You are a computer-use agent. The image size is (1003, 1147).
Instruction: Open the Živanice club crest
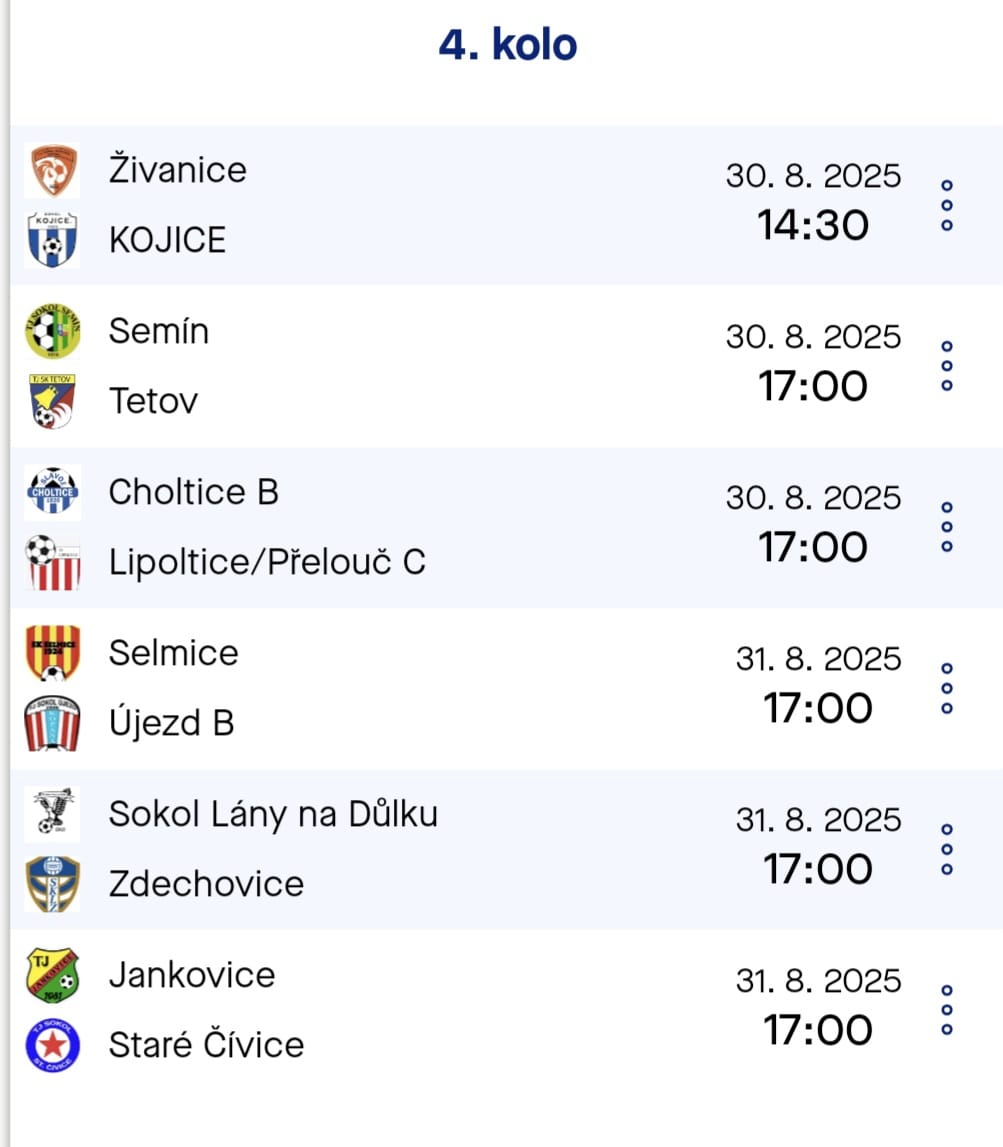53,170
